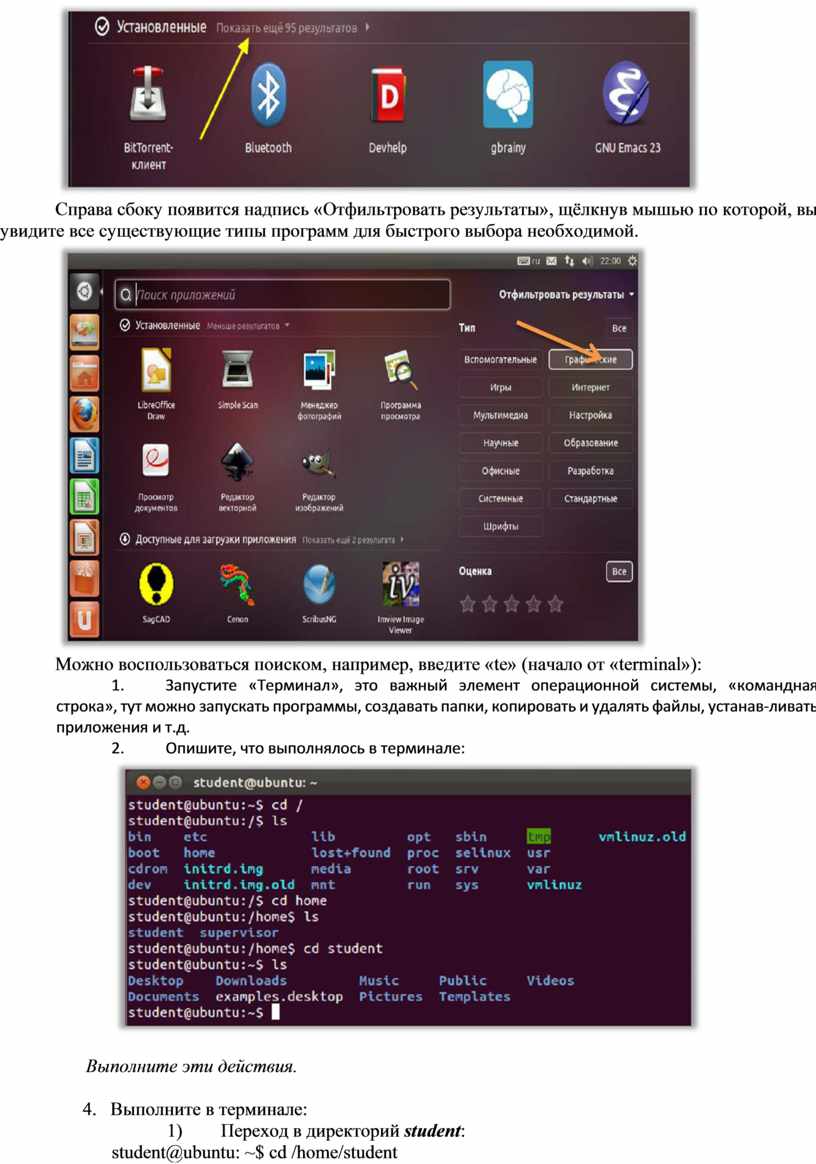Launch the gbrainy brain icon
This screenshot has width=816, height=1164.
pyautogui.click(x=508, y=95)
